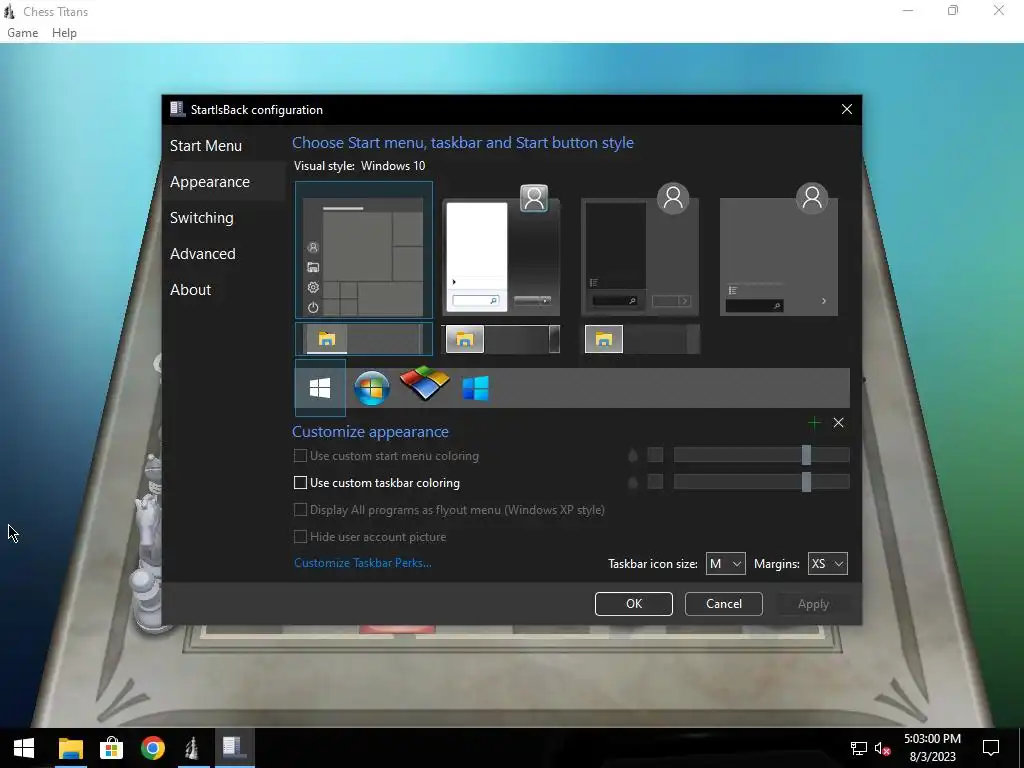Enable Use custom taskbar coloring
The image size is (1024, 768).
click(300, 483)
